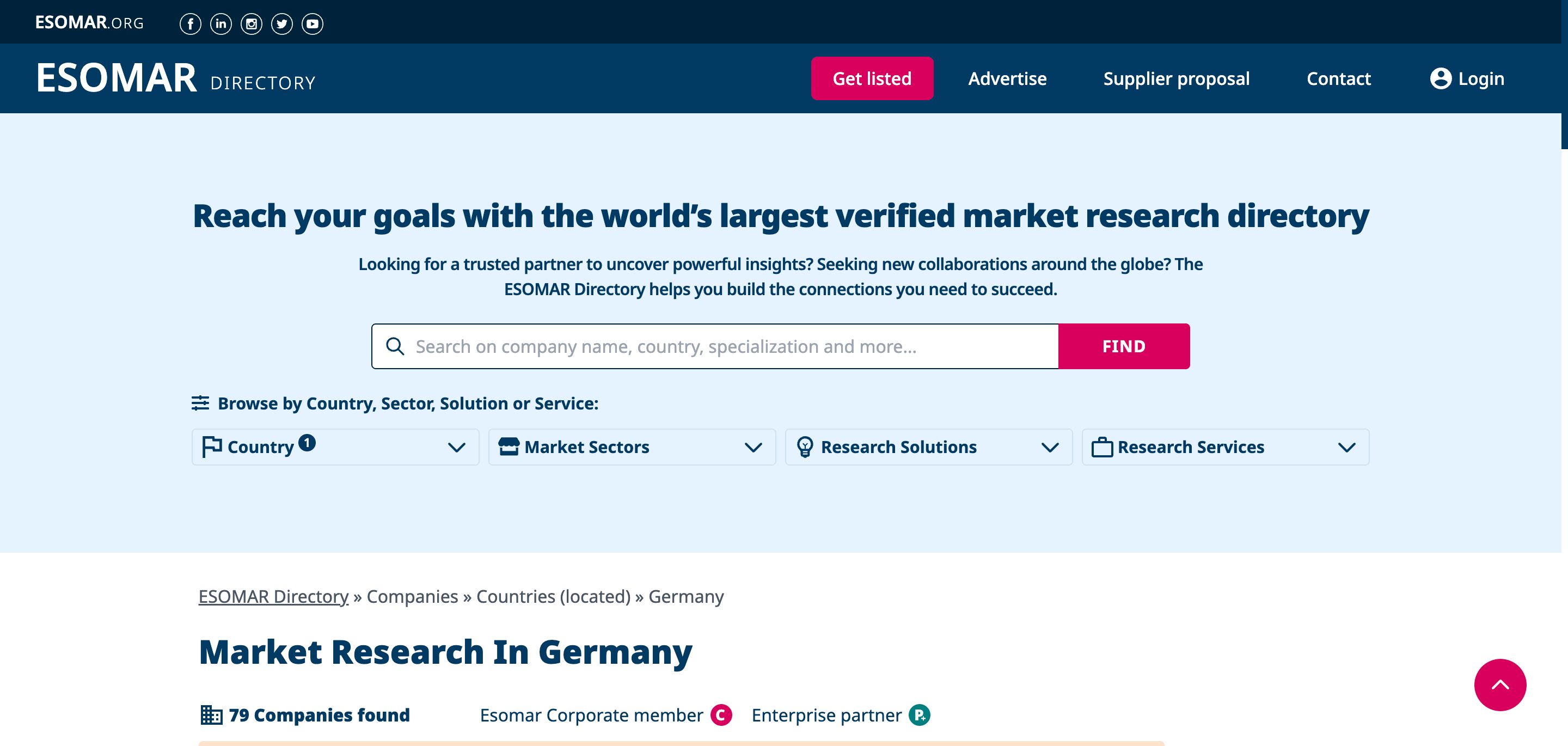Expand the Market Sectors dropdown

632,447
